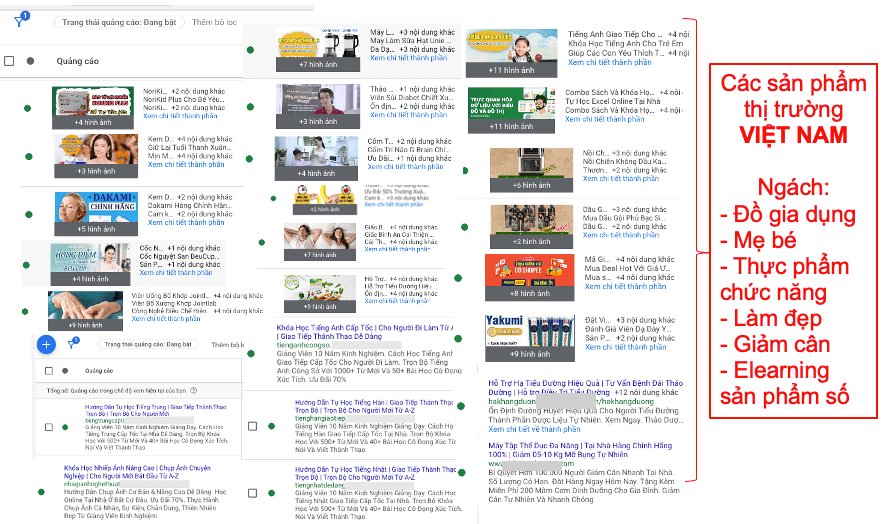Viewport: 886px width, 524px height.
Task: Click 'Thêm bộ lọc' next to the lower filter chip
Action: (x=227, y=344)
